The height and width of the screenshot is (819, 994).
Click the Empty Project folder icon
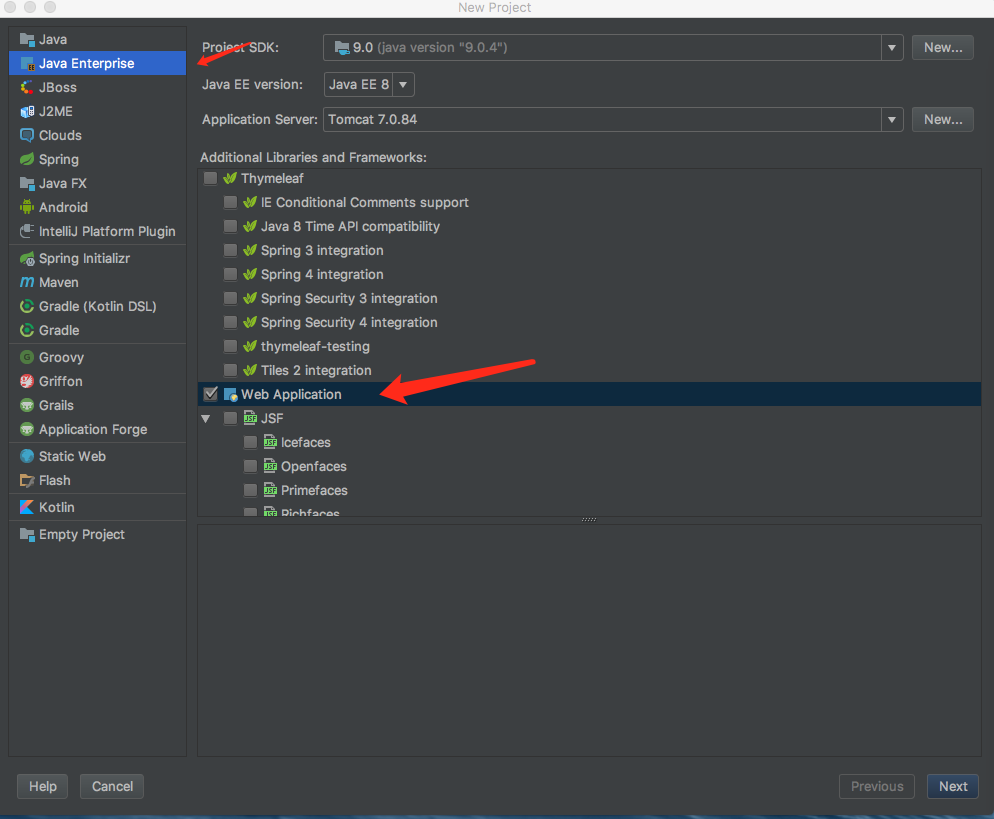coord(27,534)
